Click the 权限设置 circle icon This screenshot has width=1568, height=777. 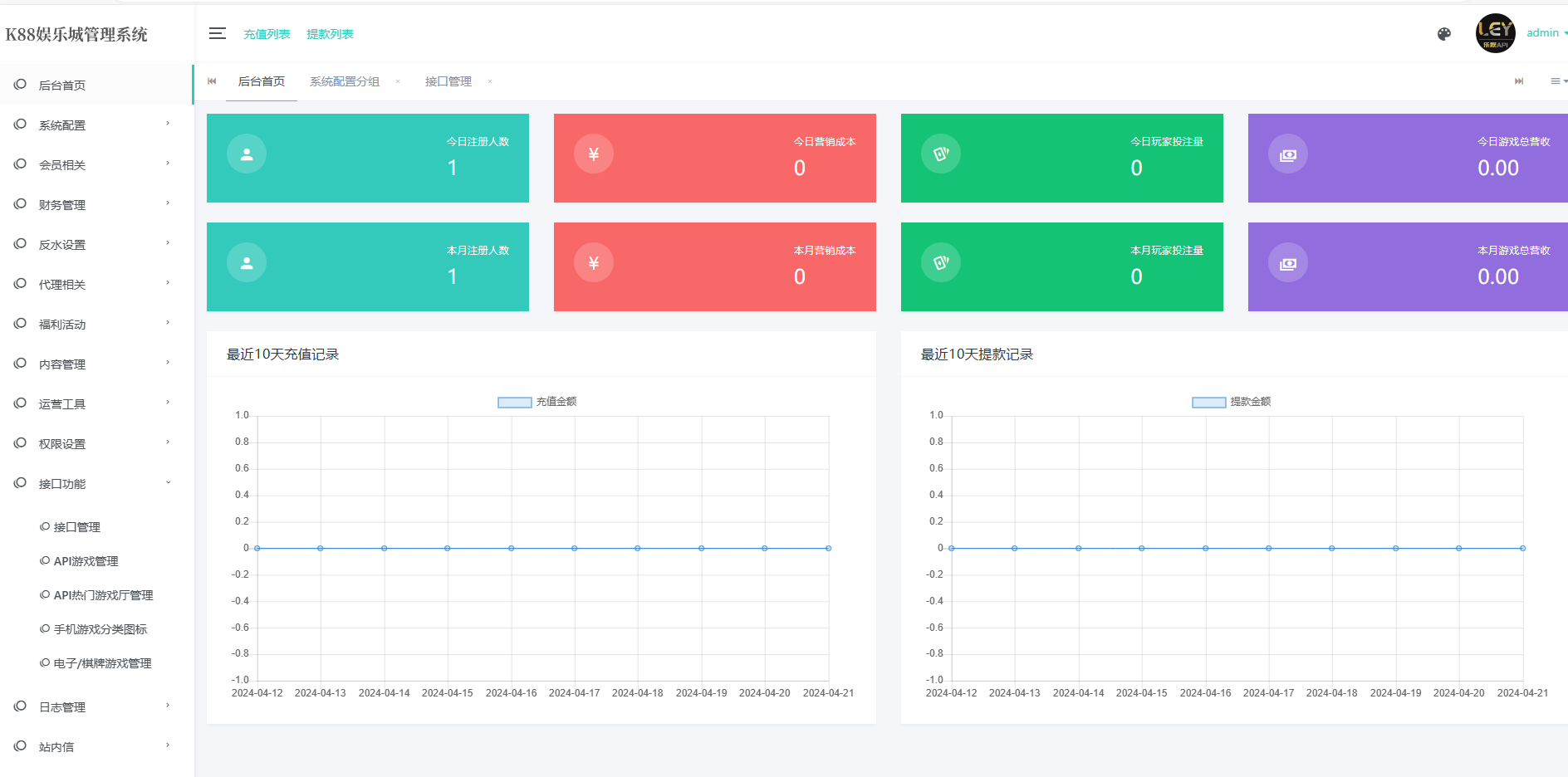click(20, 443)
